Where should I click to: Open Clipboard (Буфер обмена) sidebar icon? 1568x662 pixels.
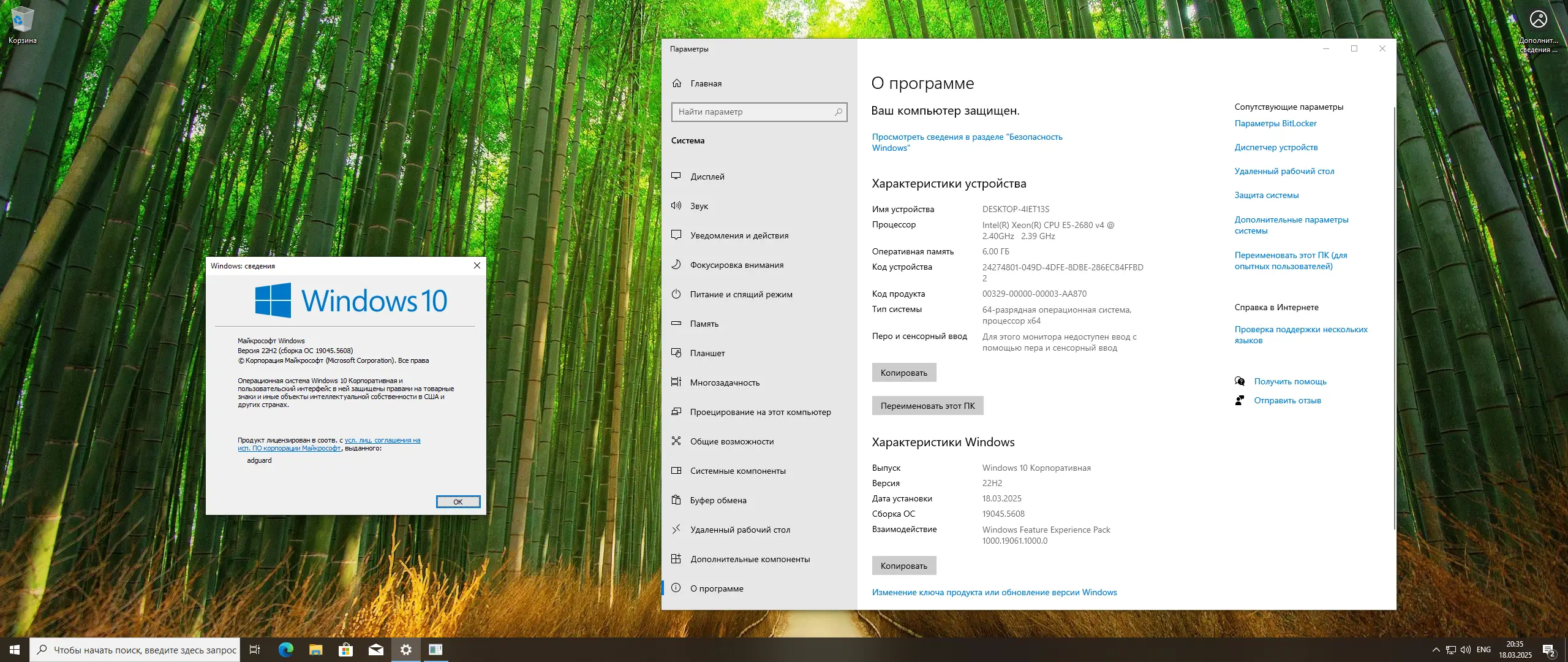pyautogui.click(x=676, y=500)
